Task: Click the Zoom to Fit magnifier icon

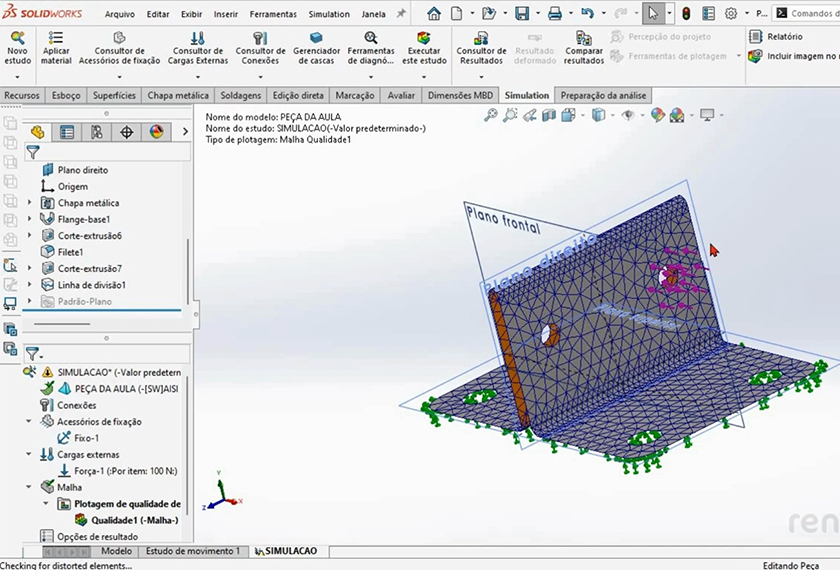Action: pyautogui.click(x=490, y=115)
